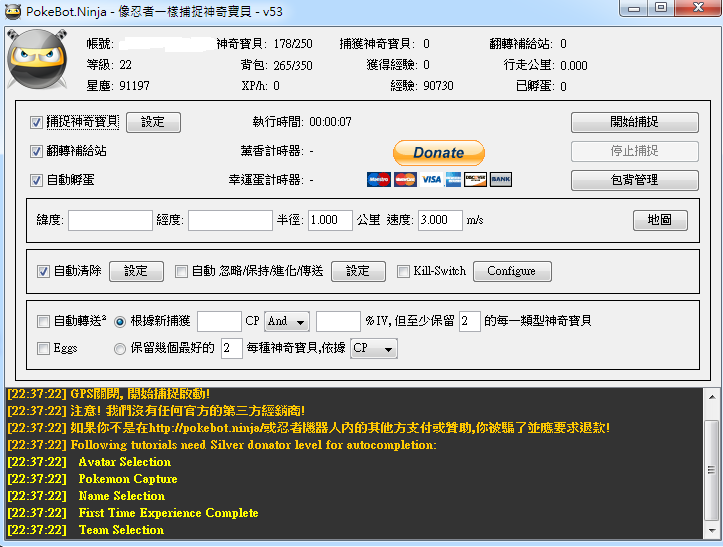
Task: Click the 經驗 90730 value
Action: (x=438, y=86)
